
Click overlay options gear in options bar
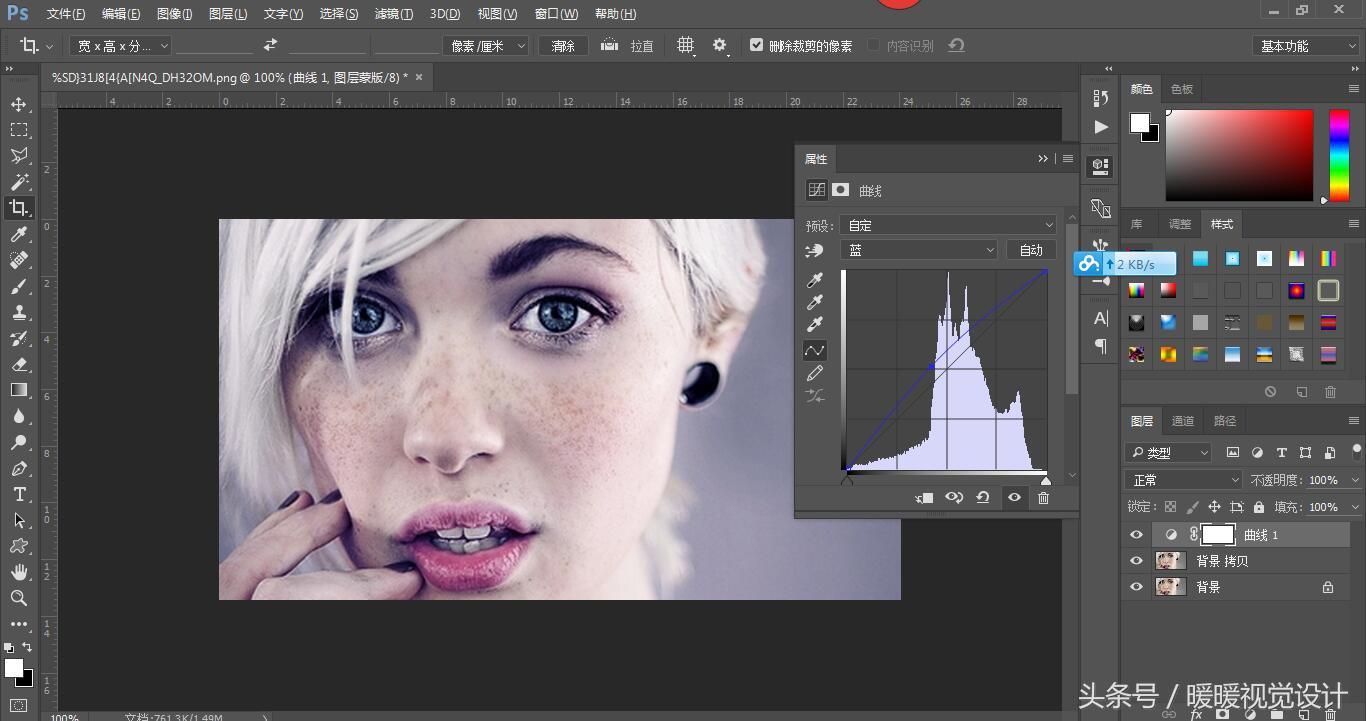tap(720, 45)
